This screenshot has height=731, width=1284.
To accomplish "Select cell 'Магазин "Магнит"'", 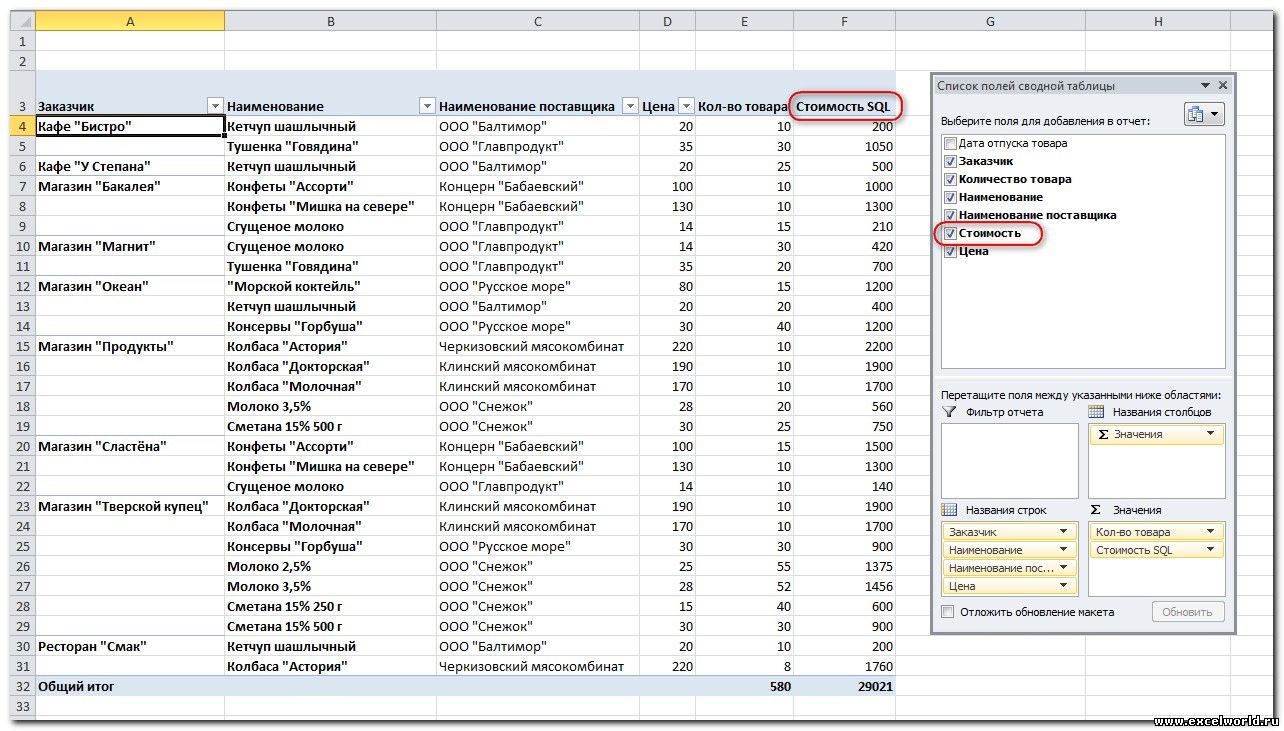I will pos(130,246).
